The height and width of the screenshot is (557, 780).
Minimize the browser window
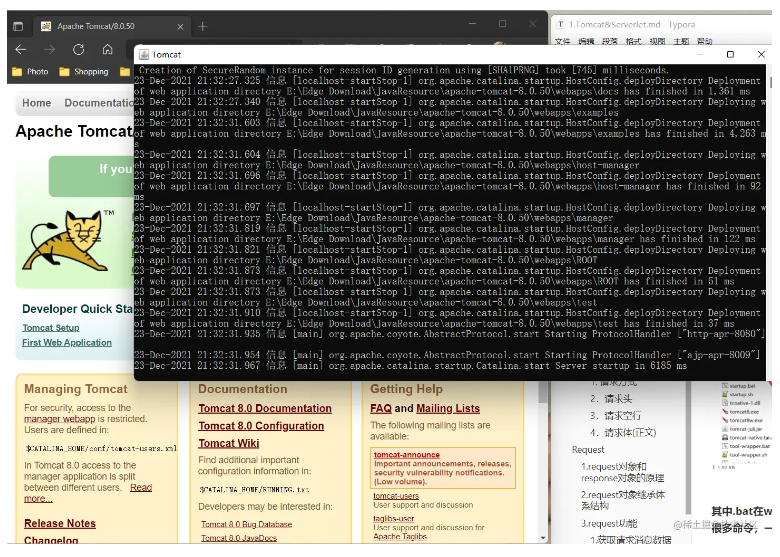473,24
